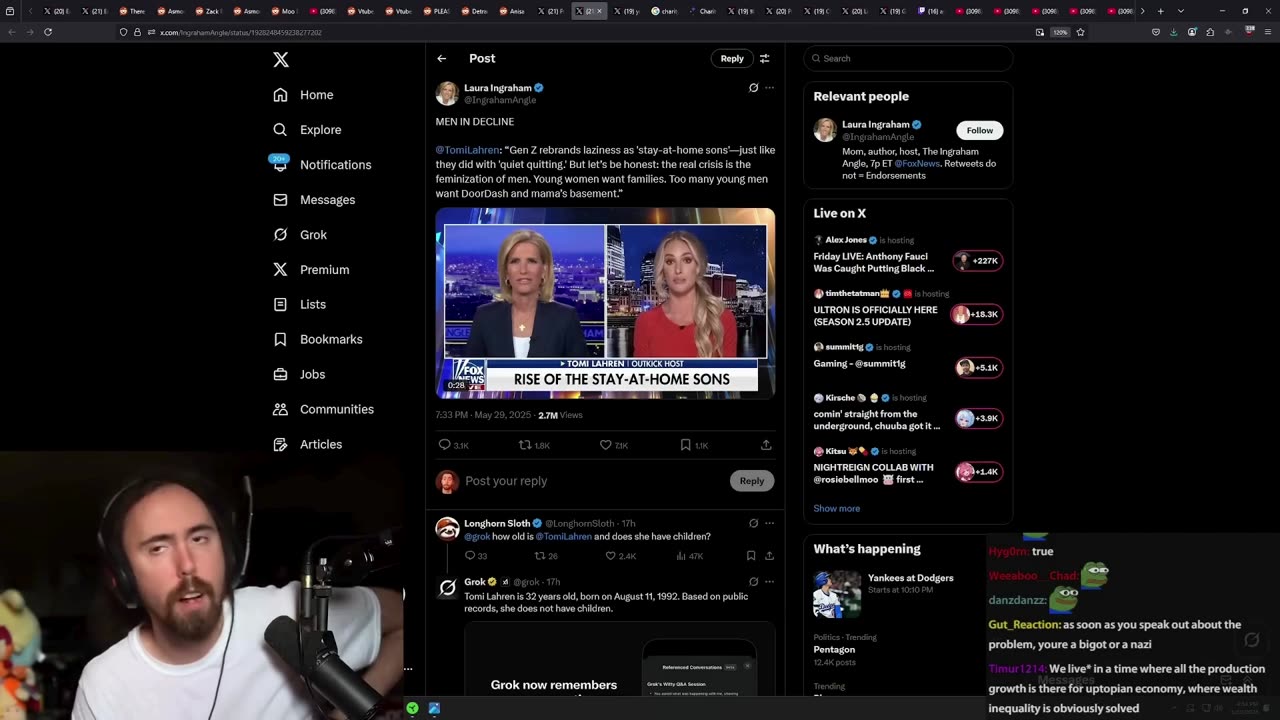Open the Grok avatar on Grok's reply
Viewport: 1280px width, 720px height.
[x=447, y=586]
